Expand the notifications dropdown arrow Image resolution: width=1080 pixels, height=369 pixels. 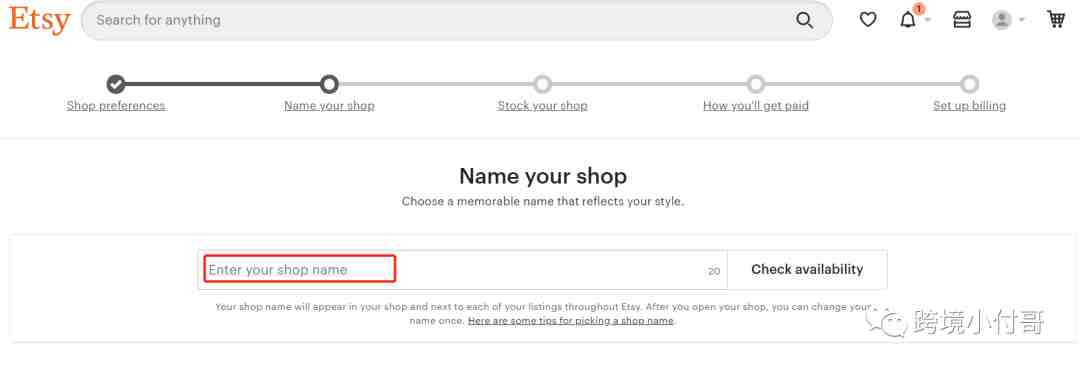pyautogui.click(x=928, y=20)
